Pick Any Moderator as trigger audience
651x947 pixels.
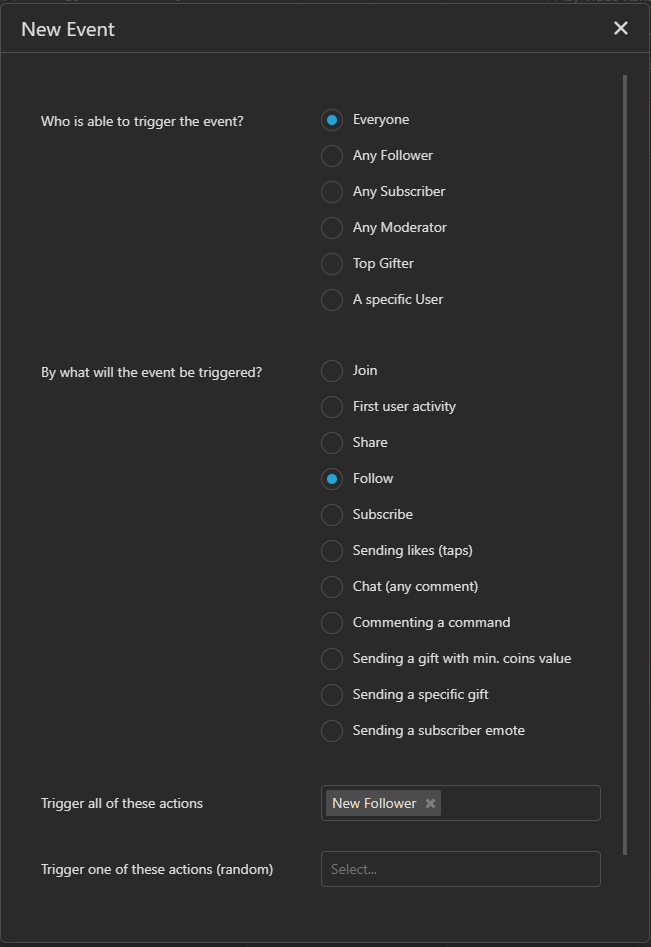(331, 227)
